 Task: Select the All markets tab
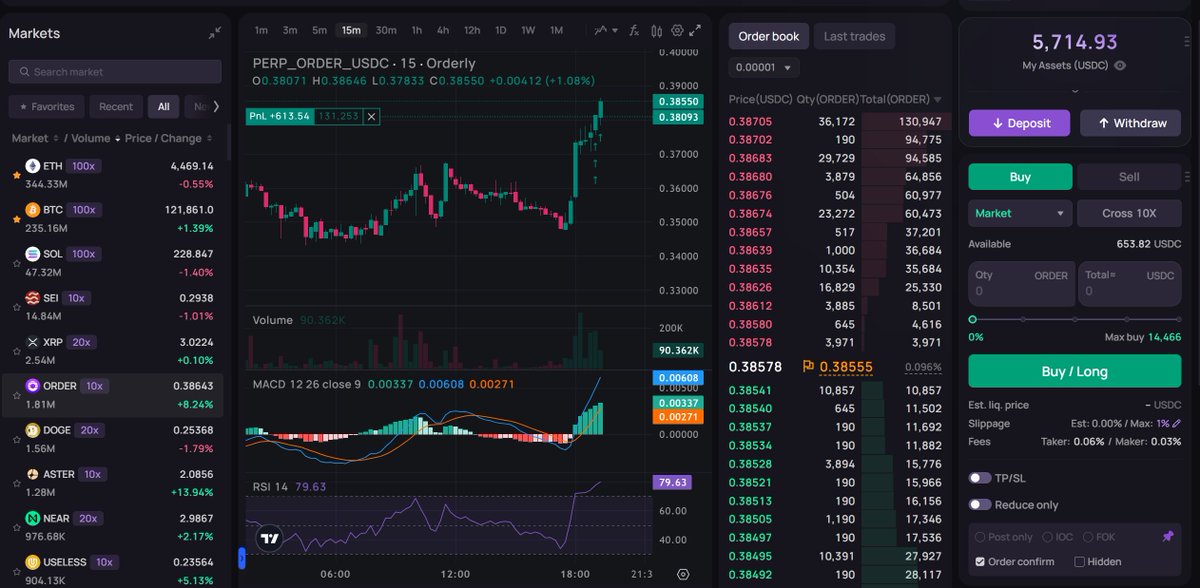(163, 106)
